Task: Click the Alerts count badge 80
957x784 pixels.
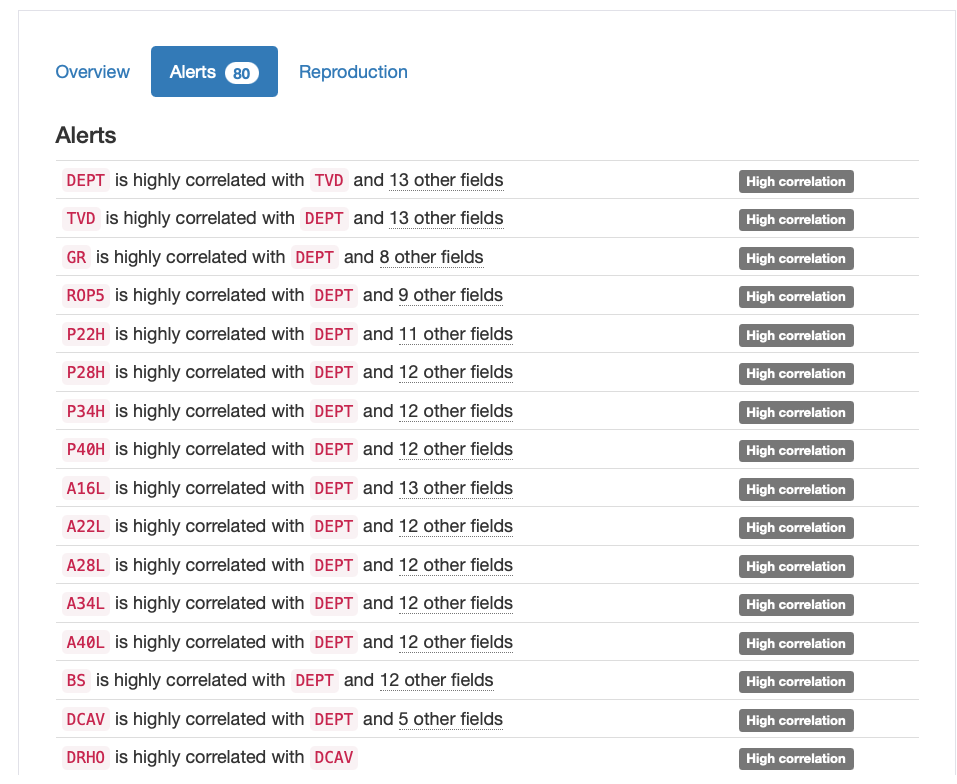Action: click(241, 73)
